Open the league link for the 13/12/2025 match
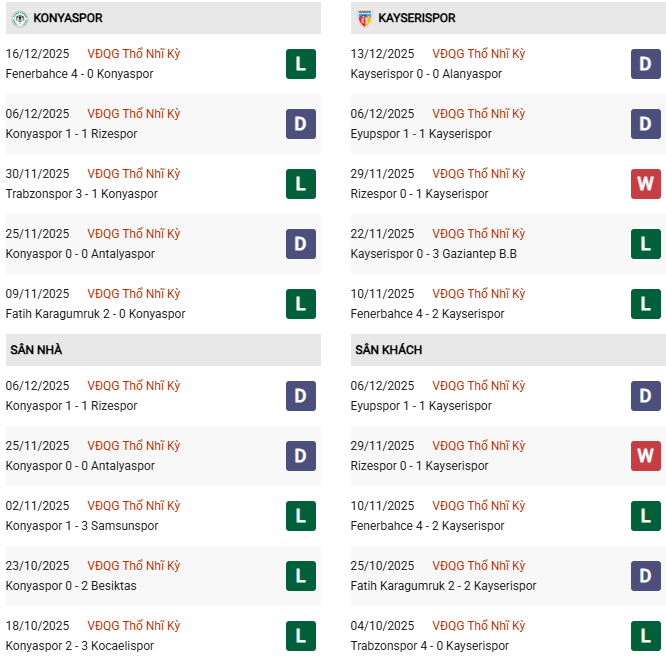Screen dimensions: 666x657 coord(478,54)
